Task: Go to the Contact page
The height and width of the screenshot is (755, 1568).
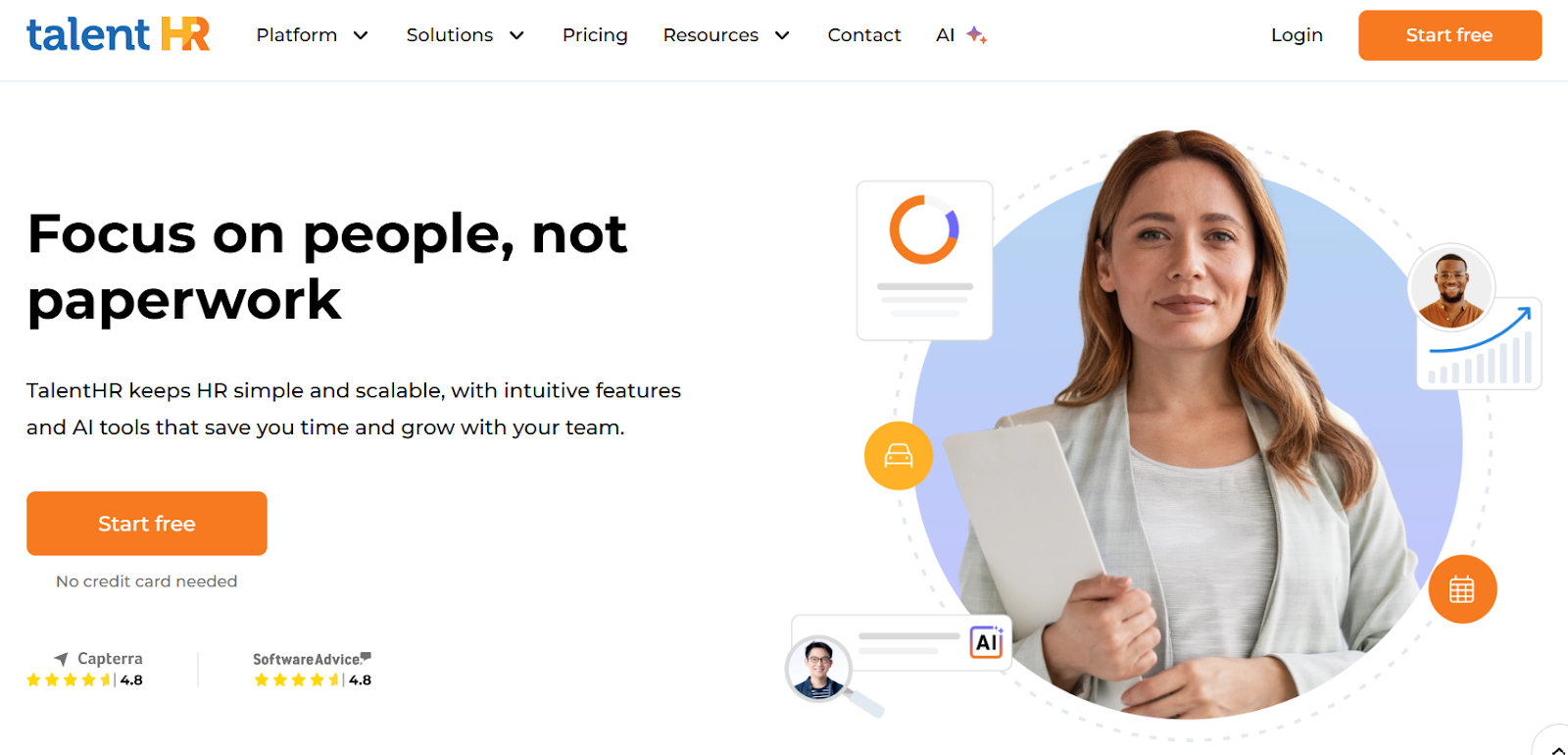Action: (863, 35)
